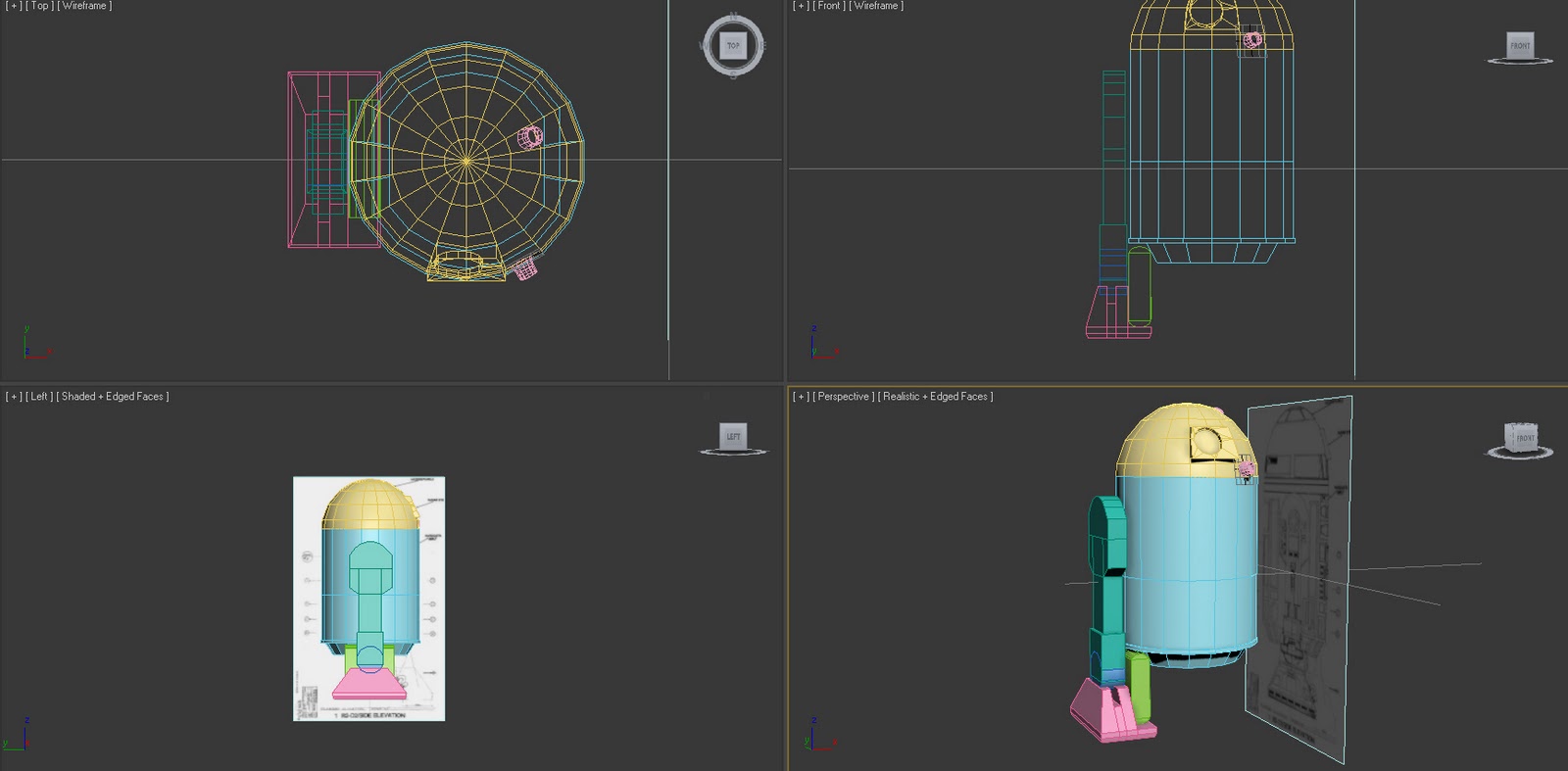1568x771 pixels.
Task: Open the [+] menu of the Left viewport
Action: [14, 397]
